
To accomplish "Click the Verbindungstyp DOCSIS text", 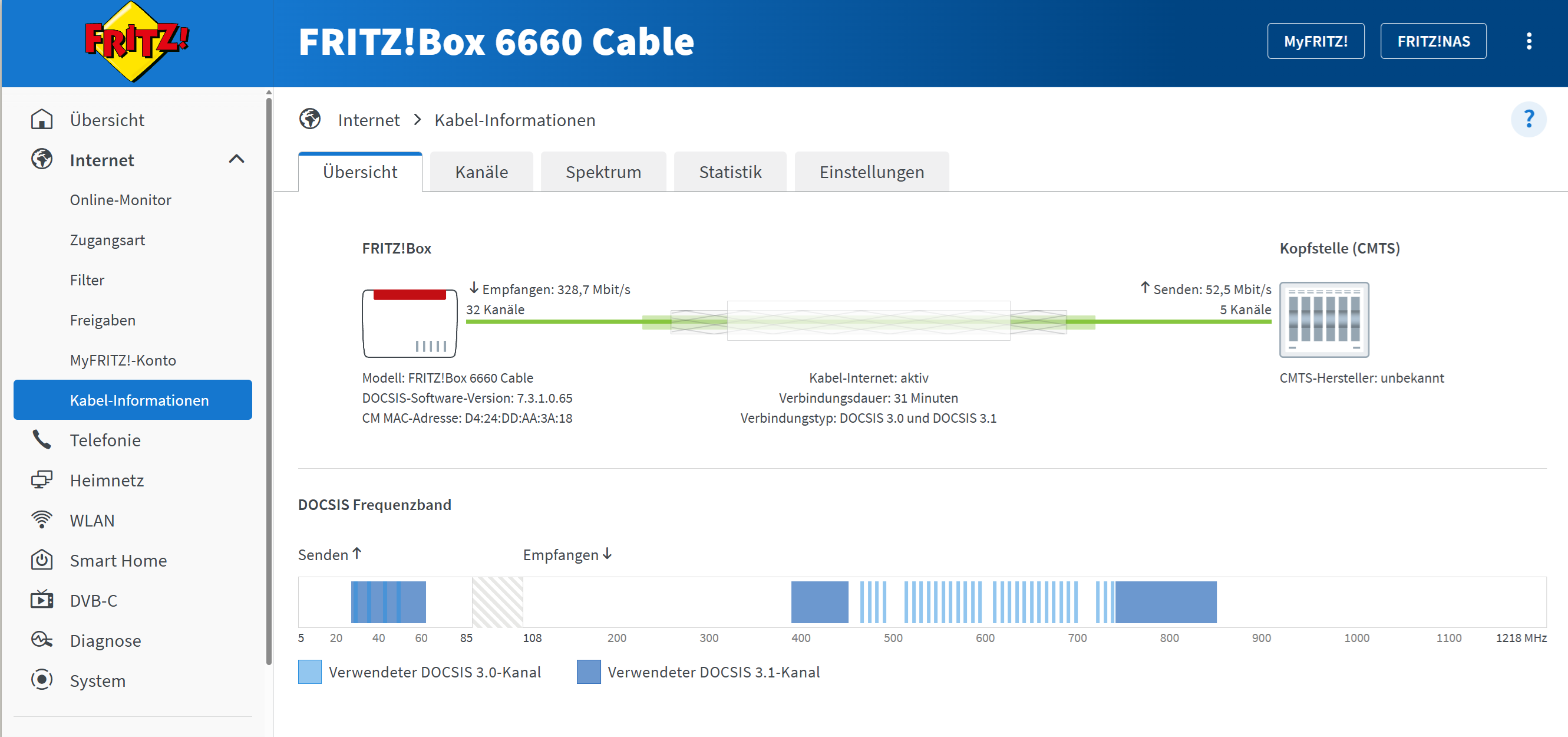I will point(868,418).
